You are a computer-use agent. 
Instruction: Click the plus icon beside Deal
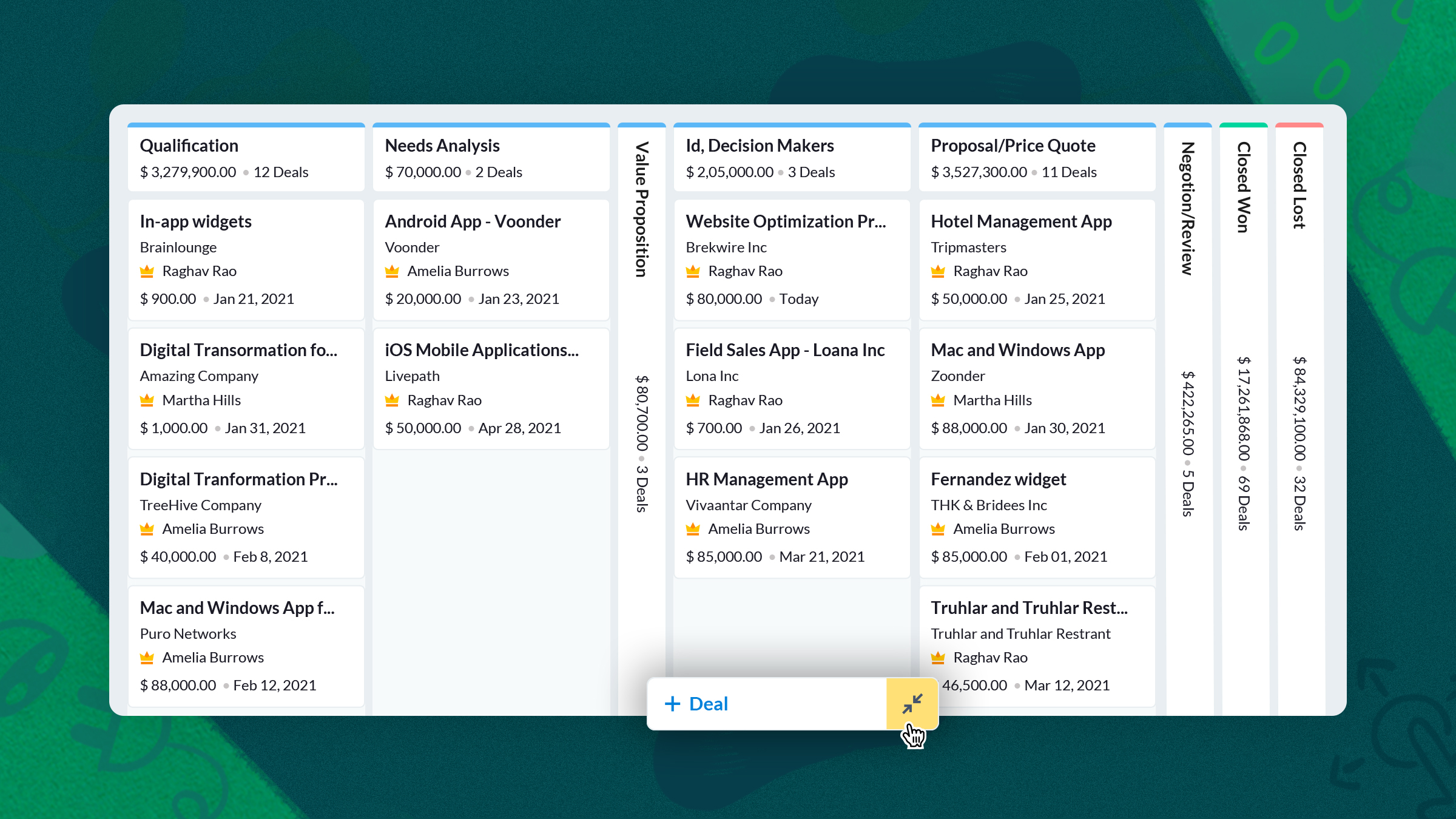click(672, 704)
